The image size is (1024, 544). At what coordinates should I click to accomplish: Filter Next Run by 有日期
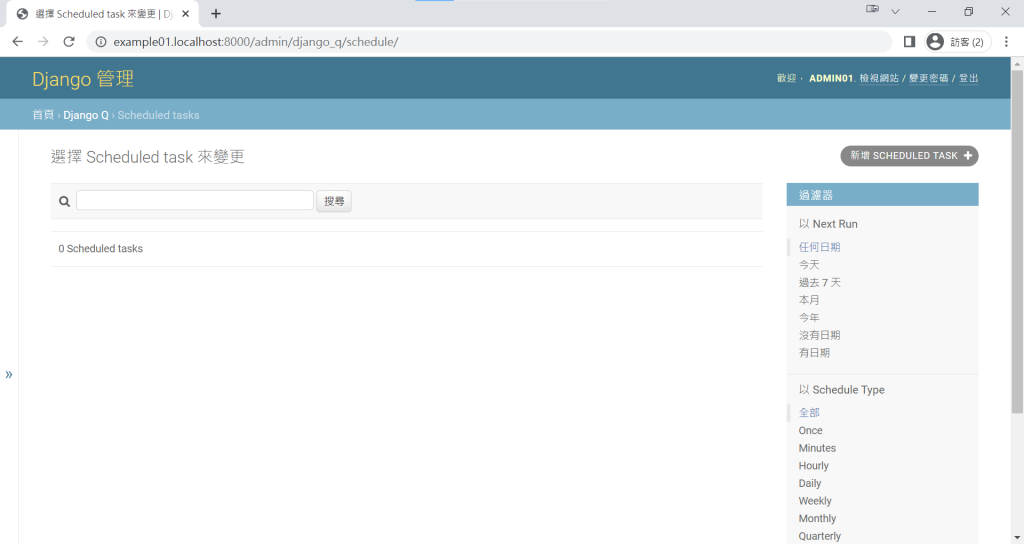tap(814, 353)
